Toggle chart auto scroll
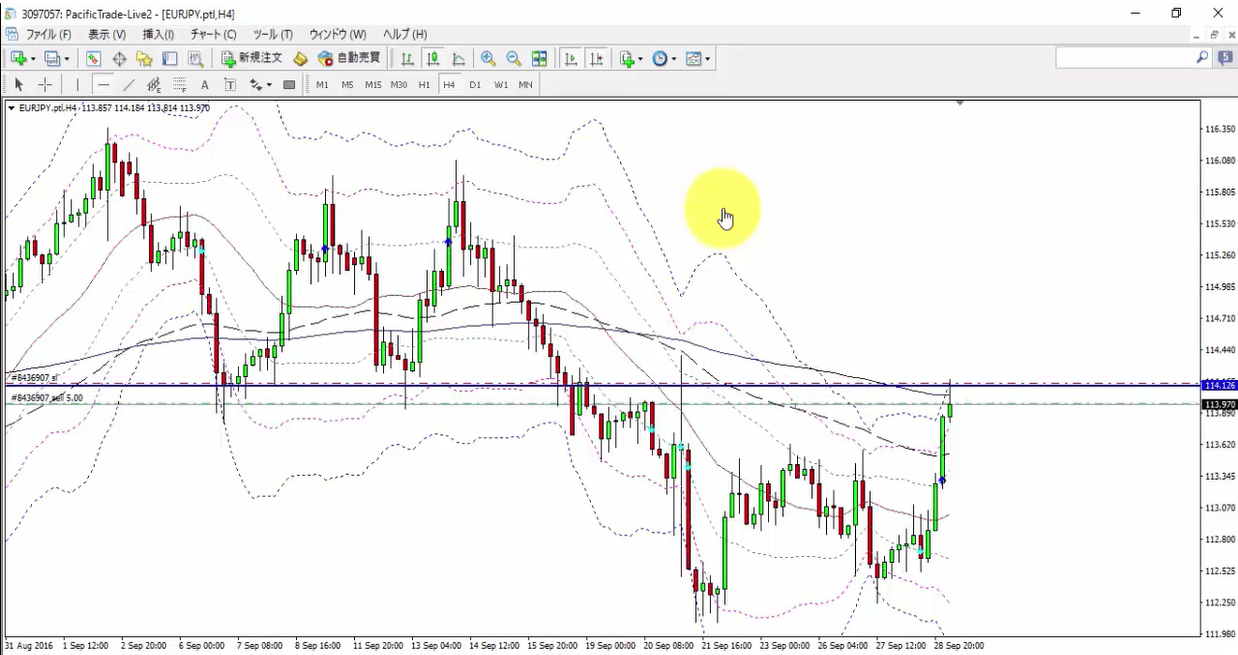 (x=571, y=59)
